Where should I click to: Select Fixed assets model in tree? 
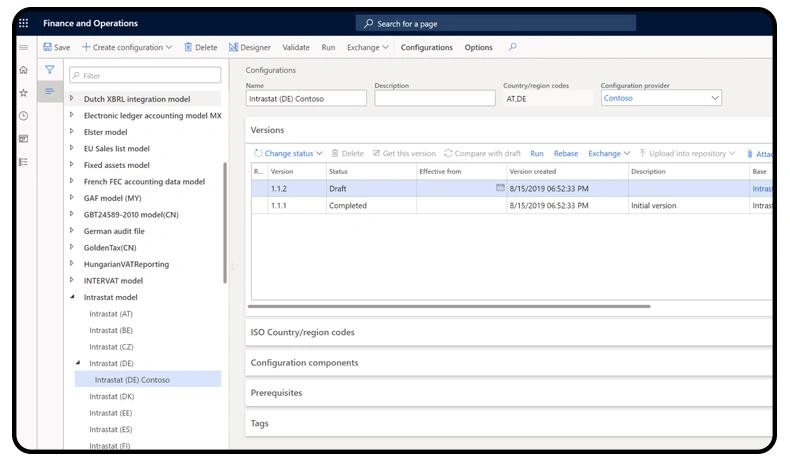[116, 165]
